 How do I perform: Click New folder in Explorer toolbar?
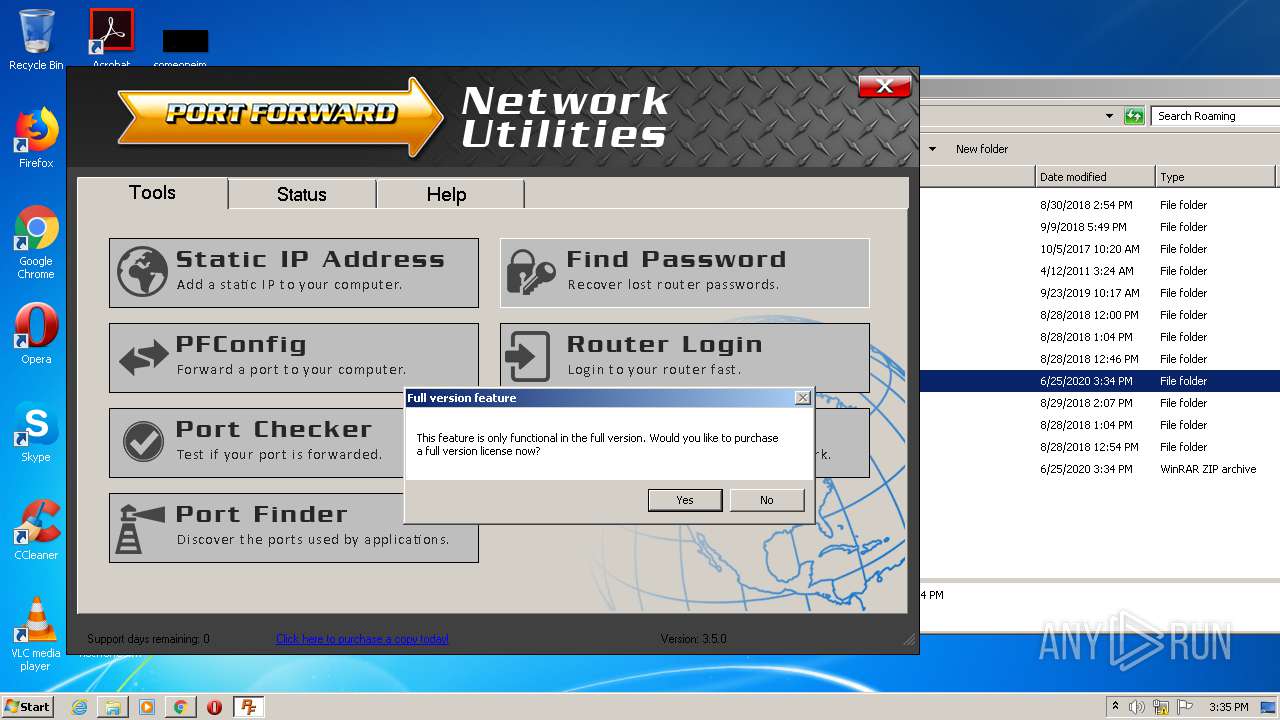pos(982,149)
